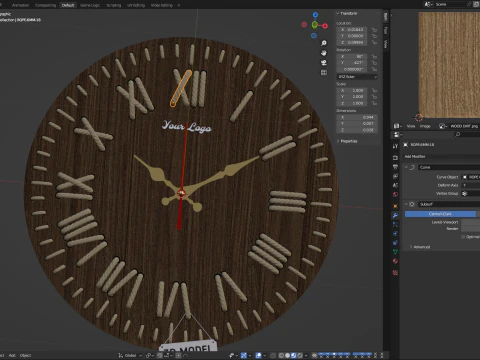
Task: Select material preview viewport shading
Action: pos(293,355)
